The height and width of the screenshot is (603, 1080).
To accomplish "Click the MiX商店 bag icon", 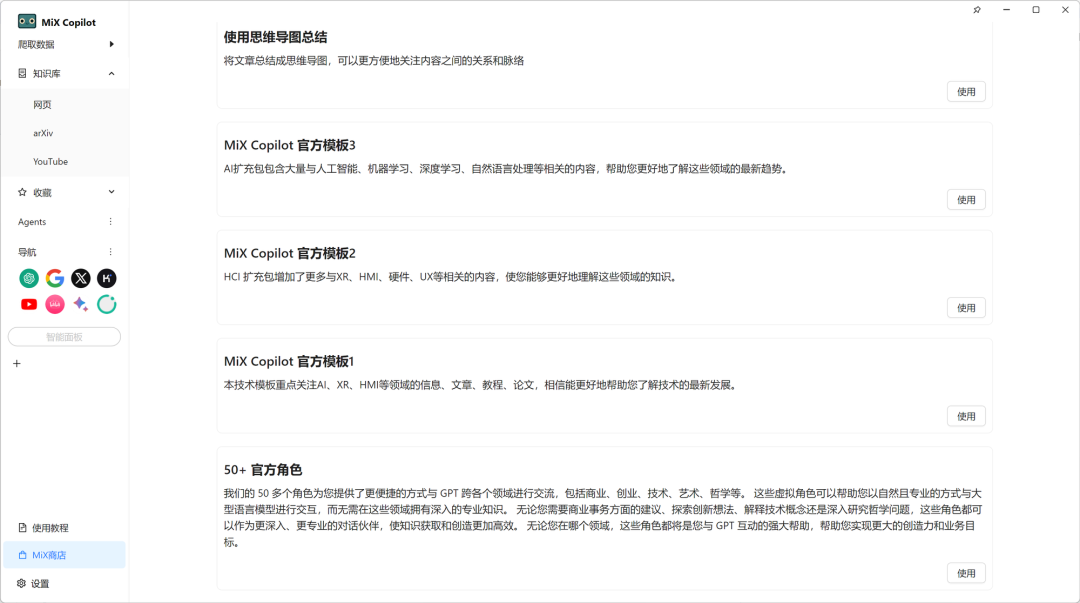I will [x=22, y=555].
